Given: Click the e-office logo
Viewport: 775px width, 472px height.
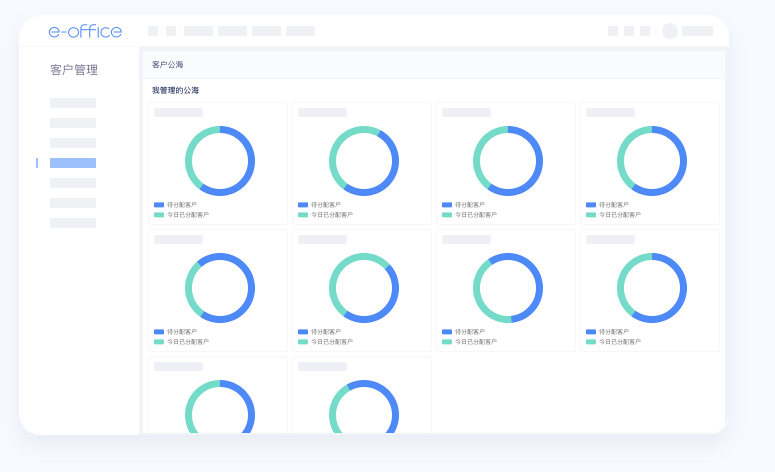Looking at the screenshot, I should pyautogui.click(x=85, y=31).
